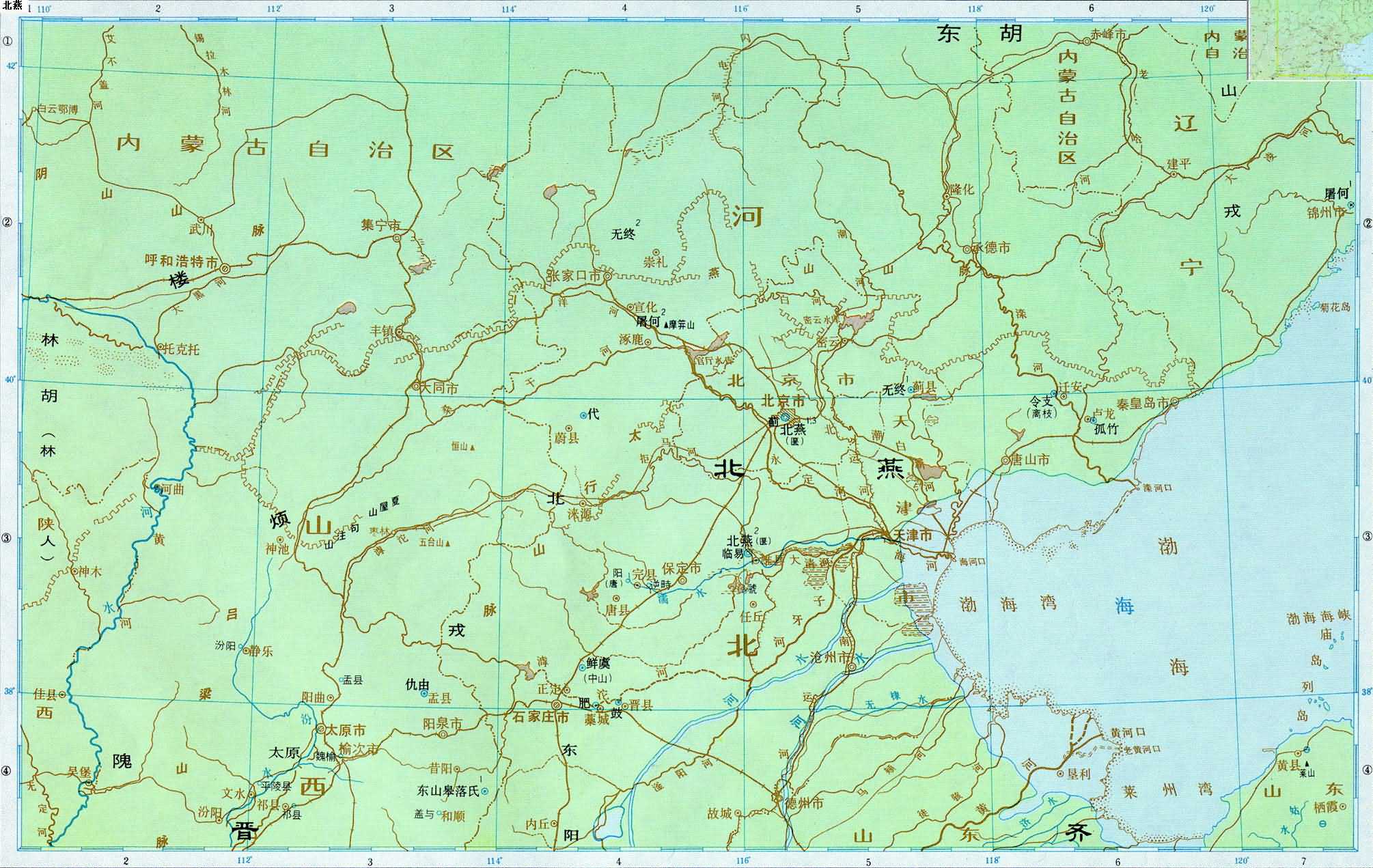Viewport: 1373px width, 868px height.
Task: Click the 东胡 label at top
Action: tap(980, 35)
